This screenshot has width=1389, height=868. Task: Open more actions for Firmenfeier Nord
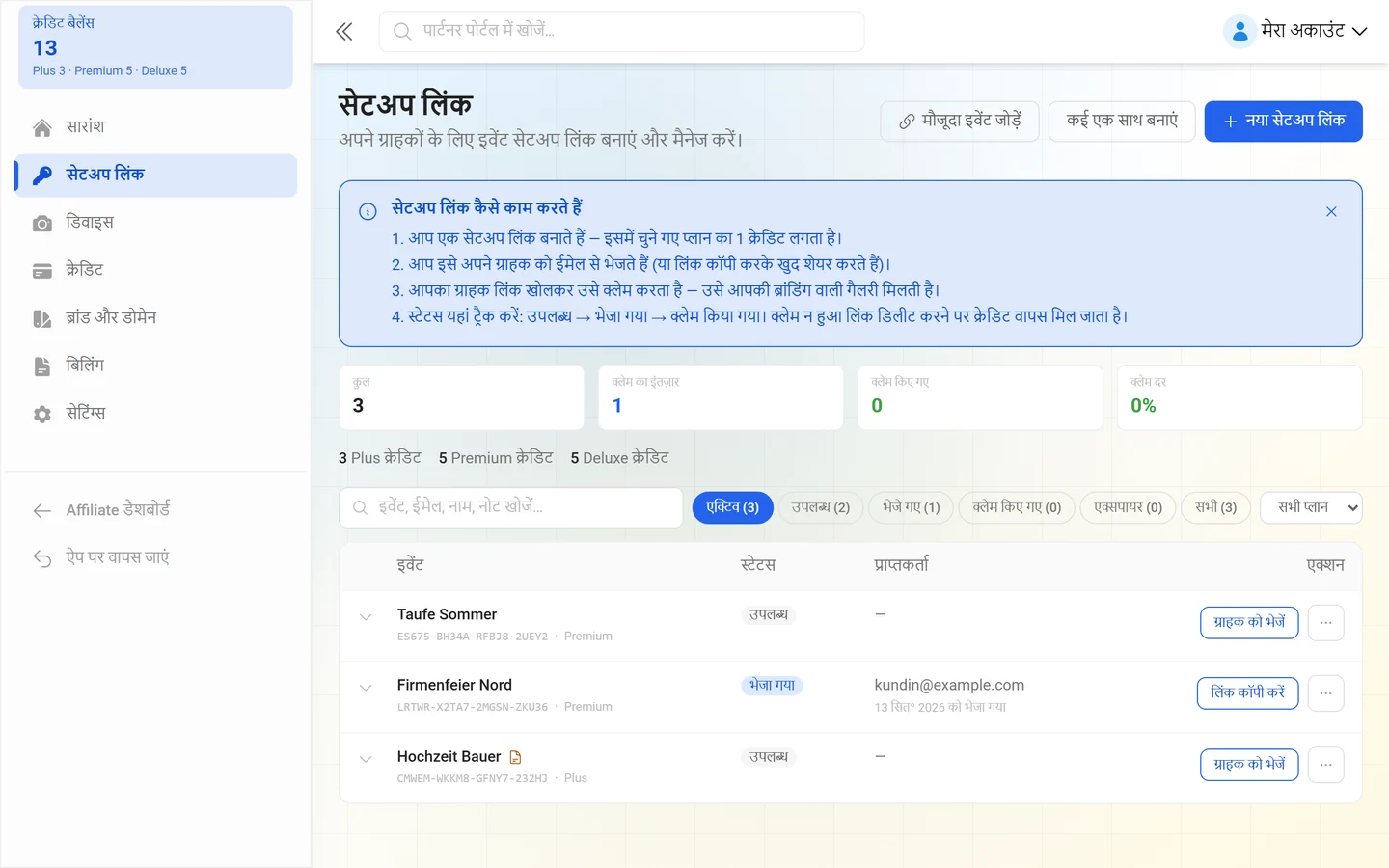1326,693
